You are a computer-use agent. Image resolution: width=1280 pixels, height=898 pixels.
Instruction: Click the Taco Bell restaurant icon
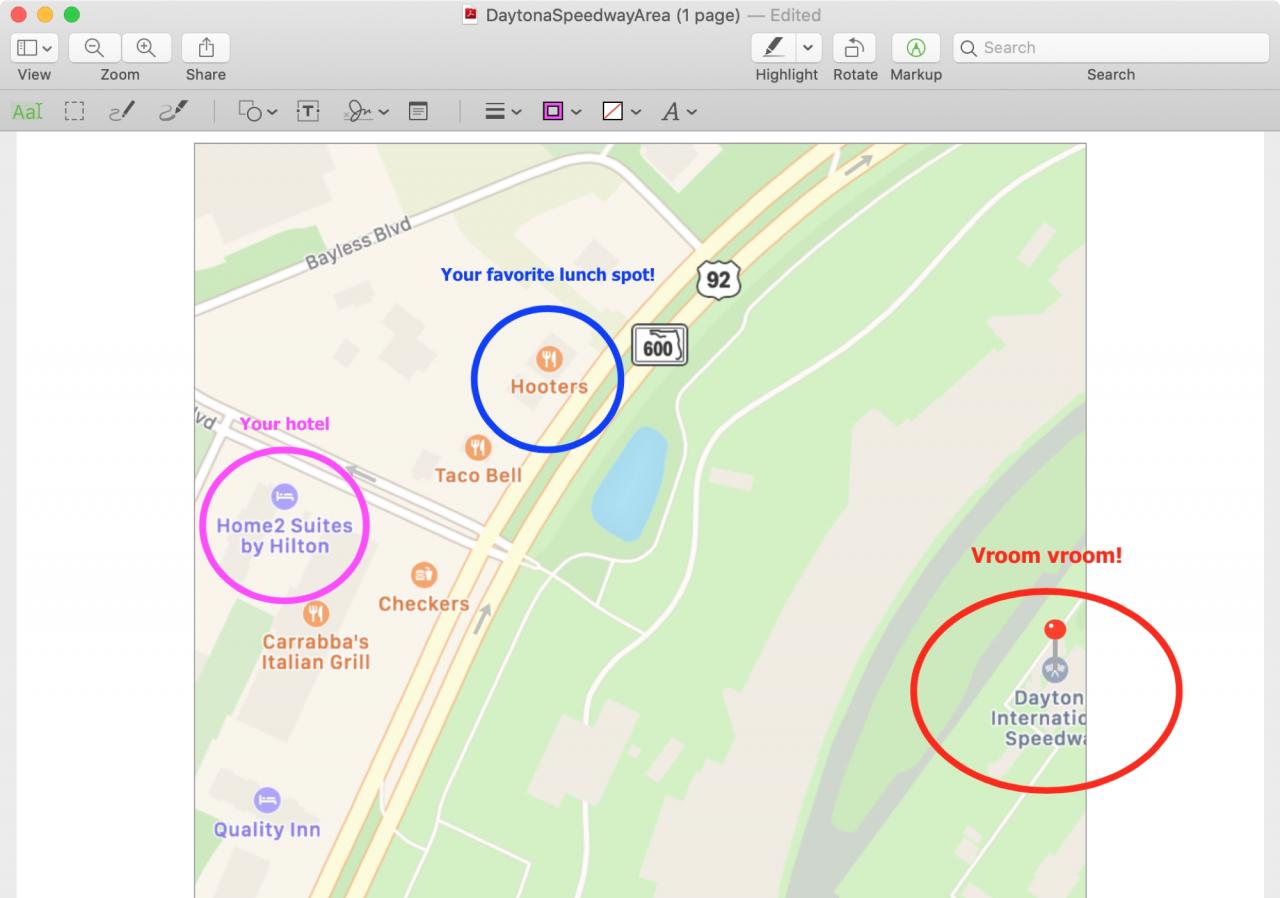(478, 447)
